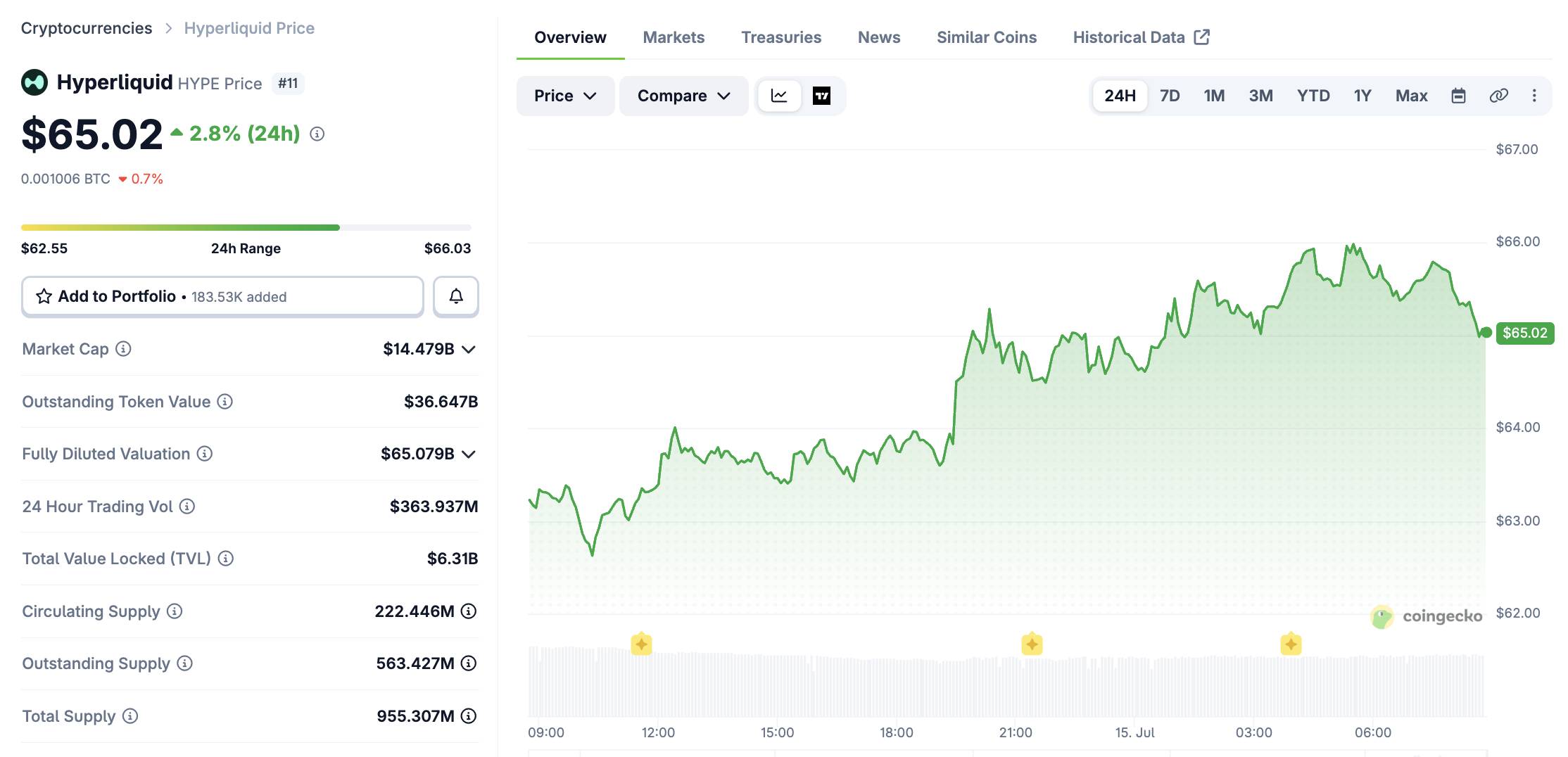Open the Historical Data link

pos(1141,37)
